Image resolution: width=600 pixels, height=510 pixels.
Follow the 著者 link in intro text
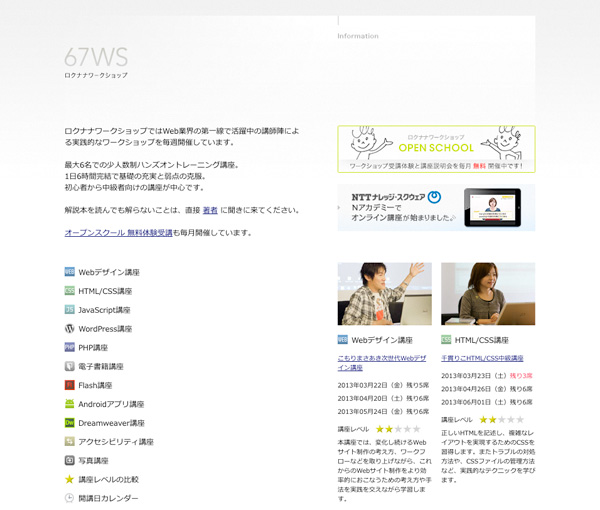210,211
